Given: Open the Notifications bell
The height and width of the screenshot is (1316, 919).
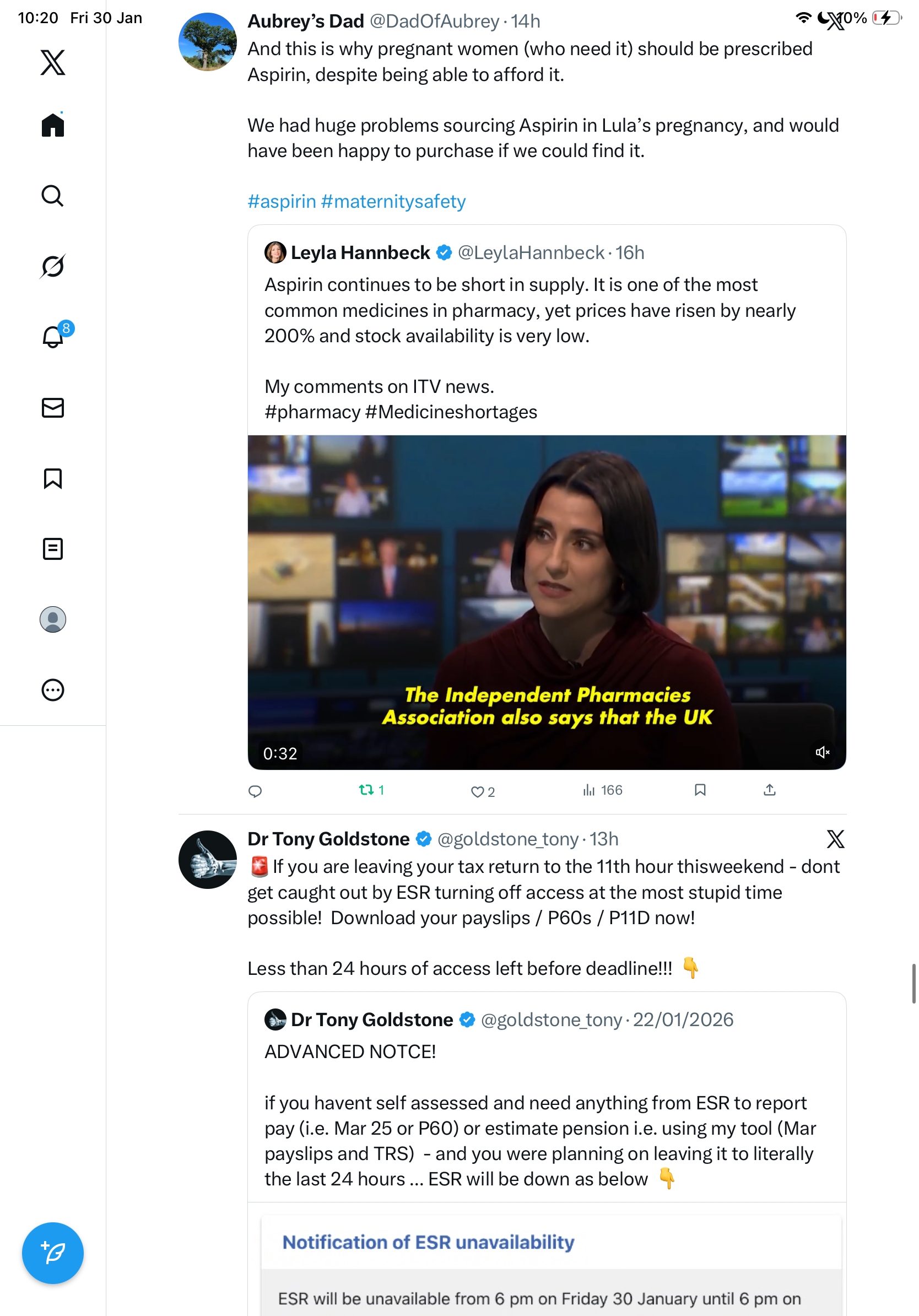Looking at the screenshot, I should pyautogui.click(x=53, y=337).
